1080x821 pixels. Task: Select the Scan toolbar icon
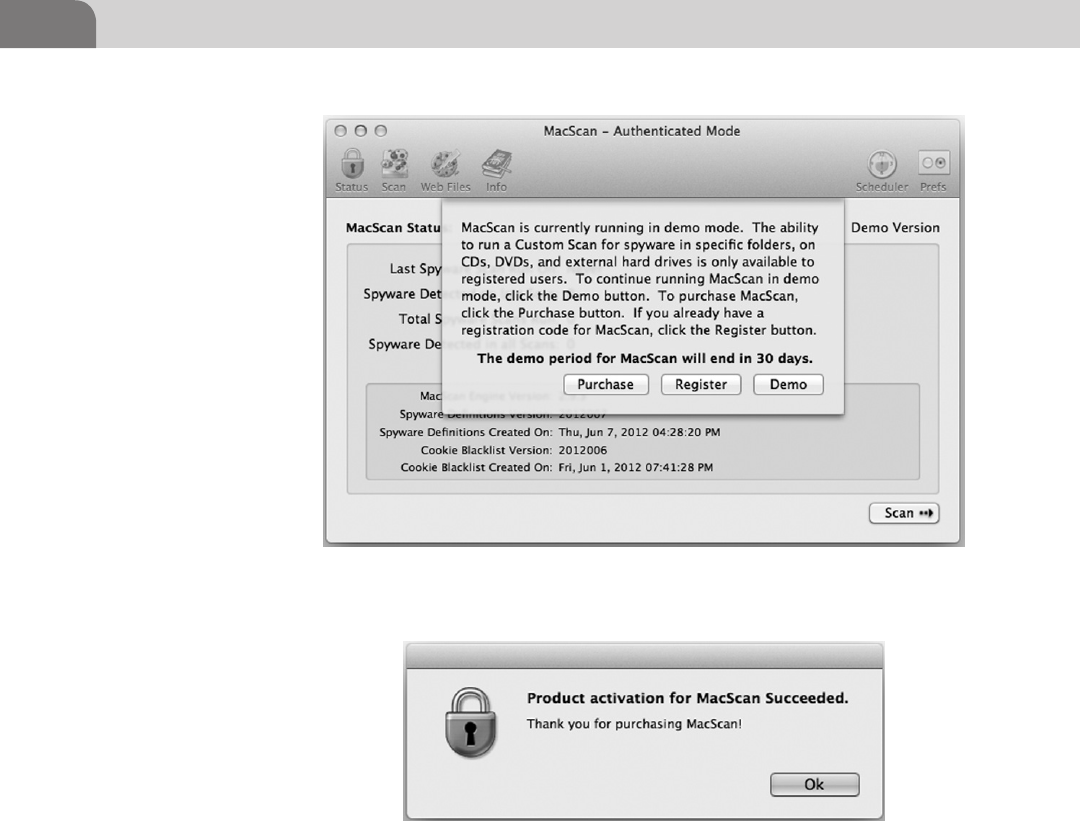coord(394,170)
